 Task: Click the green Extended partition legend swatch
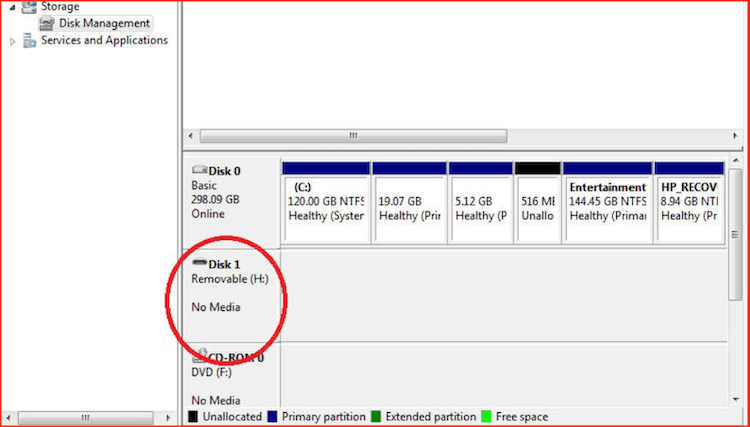375,416
